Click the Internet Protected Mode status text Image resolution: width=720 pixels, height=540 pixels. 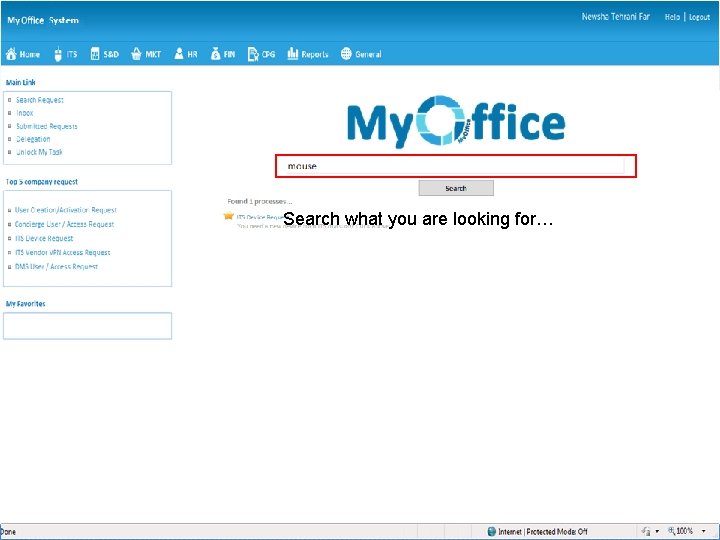543,531
